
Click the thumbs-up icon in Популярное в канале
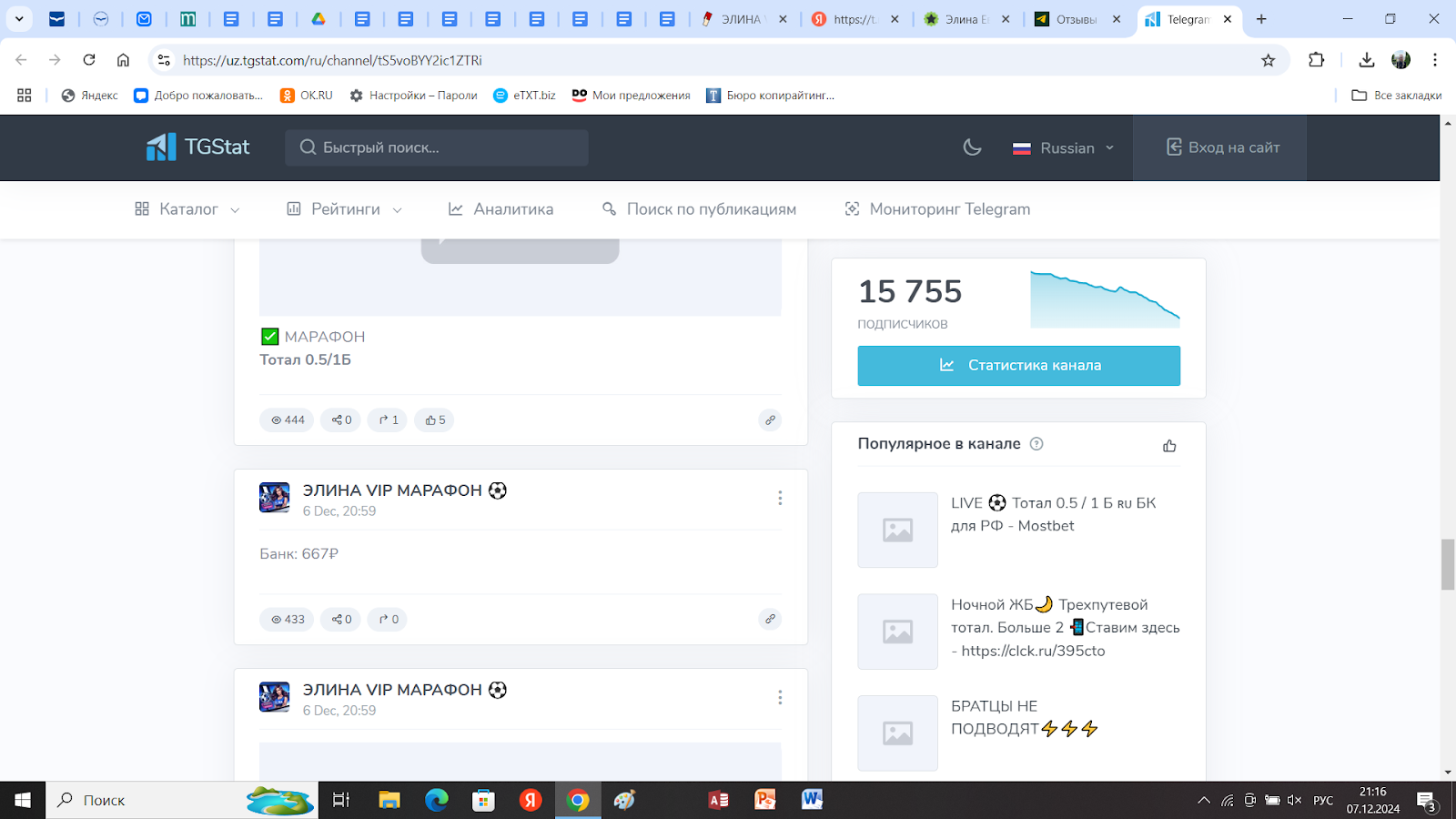coord(1169,445)
